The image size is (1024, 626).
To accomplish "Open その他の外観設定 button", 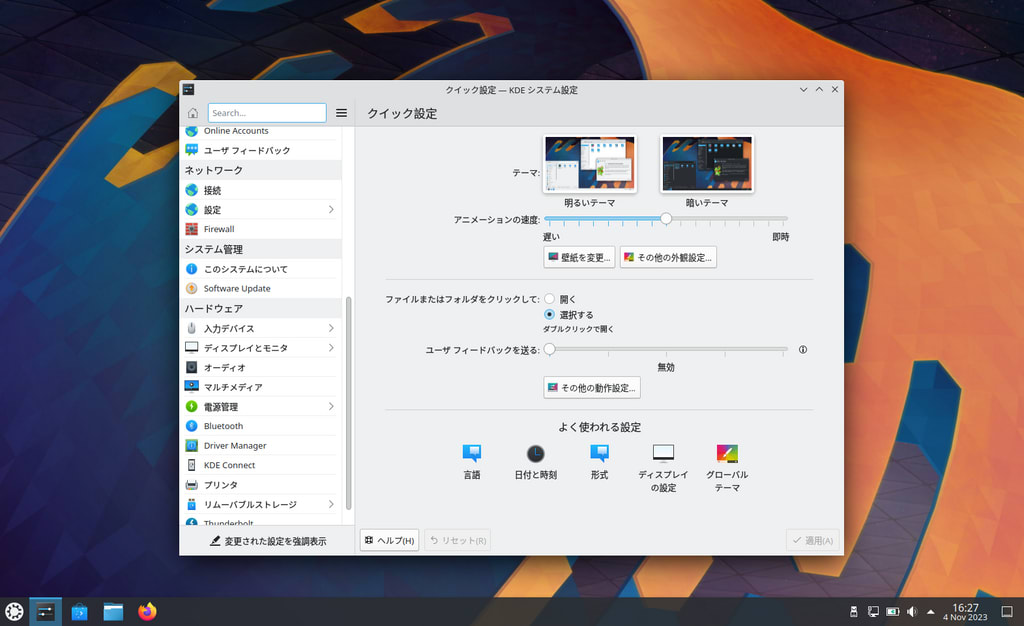I will [x=668, y=257].
